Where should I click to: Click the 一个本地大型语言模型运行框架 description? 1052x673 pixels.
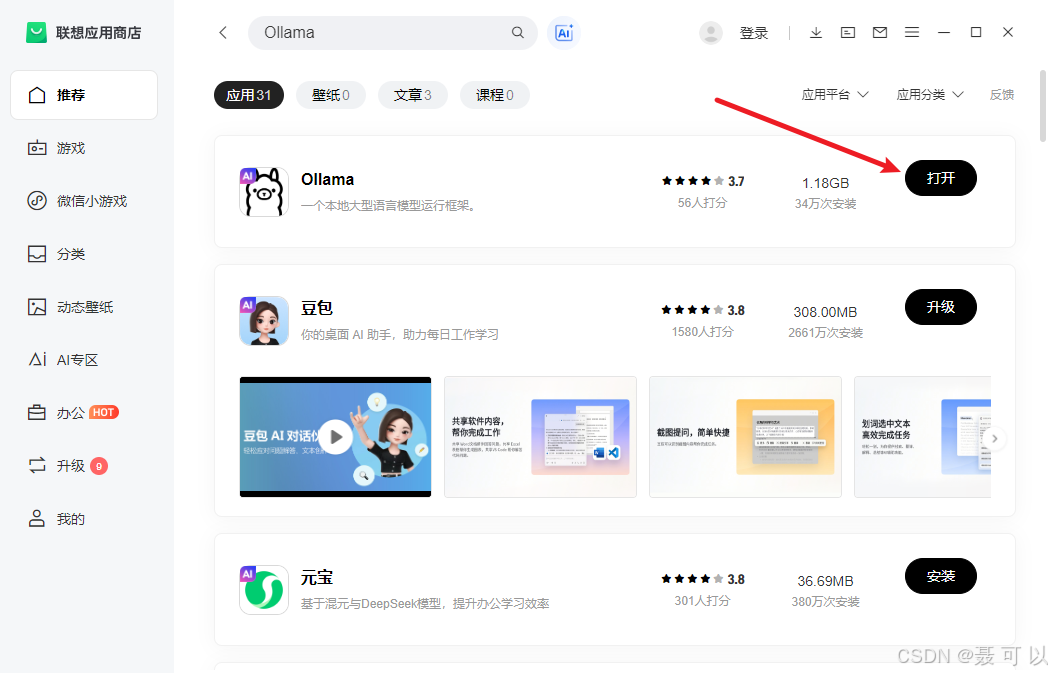point(390,205)
